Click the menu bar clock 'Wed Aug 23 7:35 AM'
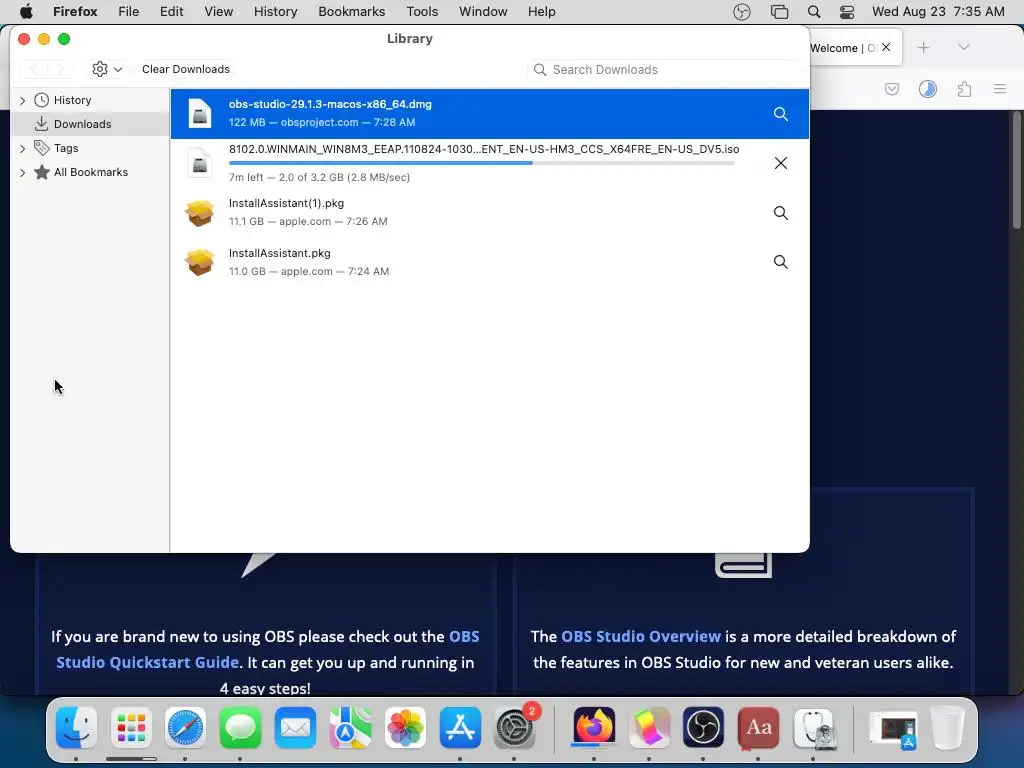Screen dimensions: 1024x768 click(938, 12)
